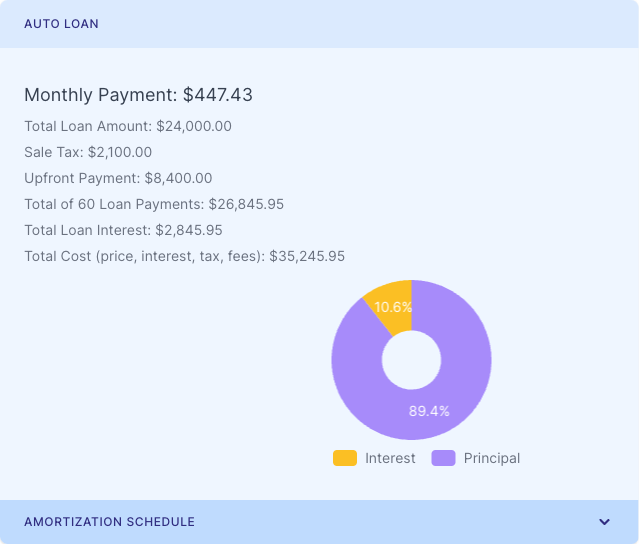Toggle the purple Principal legend swatch
This screenshot has width=639, height=544.
(x=443, y=458)
